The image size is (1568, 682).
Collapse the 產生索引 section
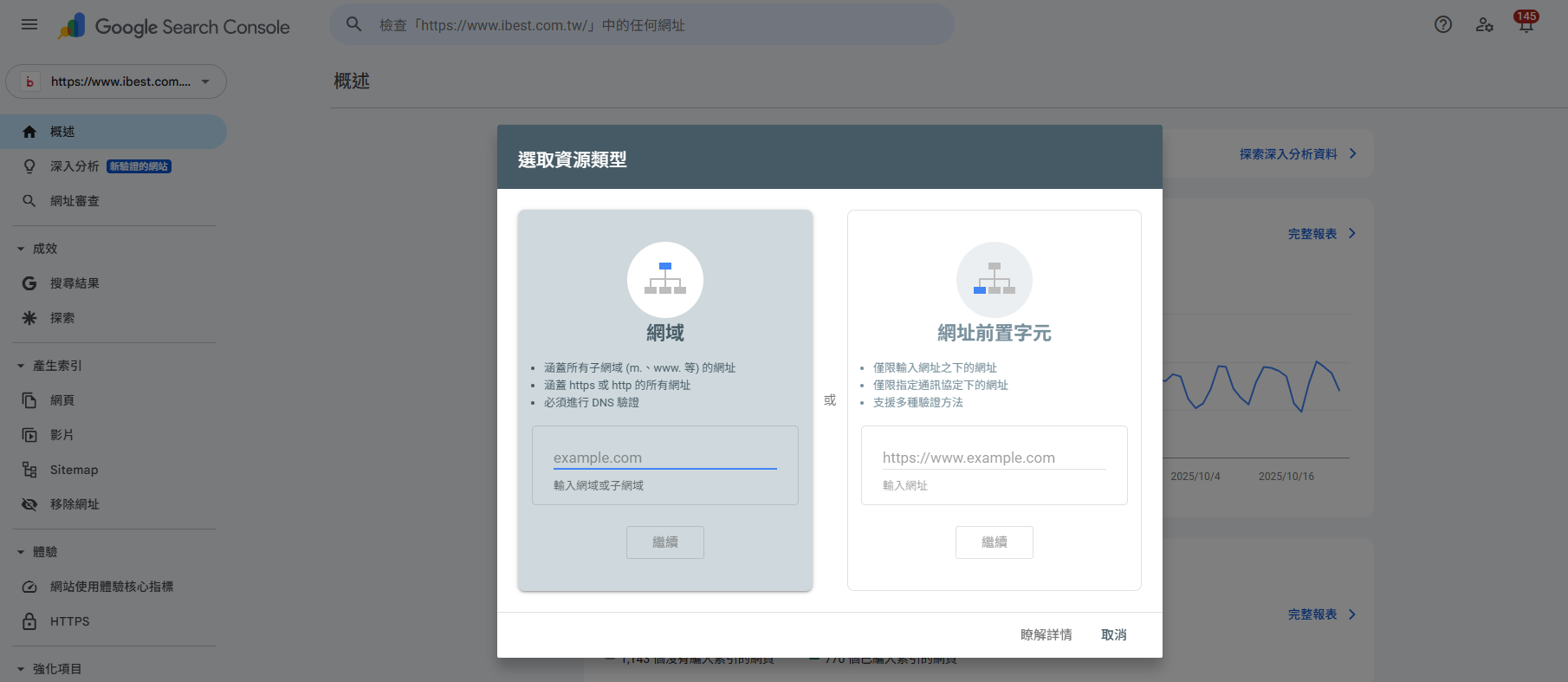pyautogui.click(x=21, y=366)
